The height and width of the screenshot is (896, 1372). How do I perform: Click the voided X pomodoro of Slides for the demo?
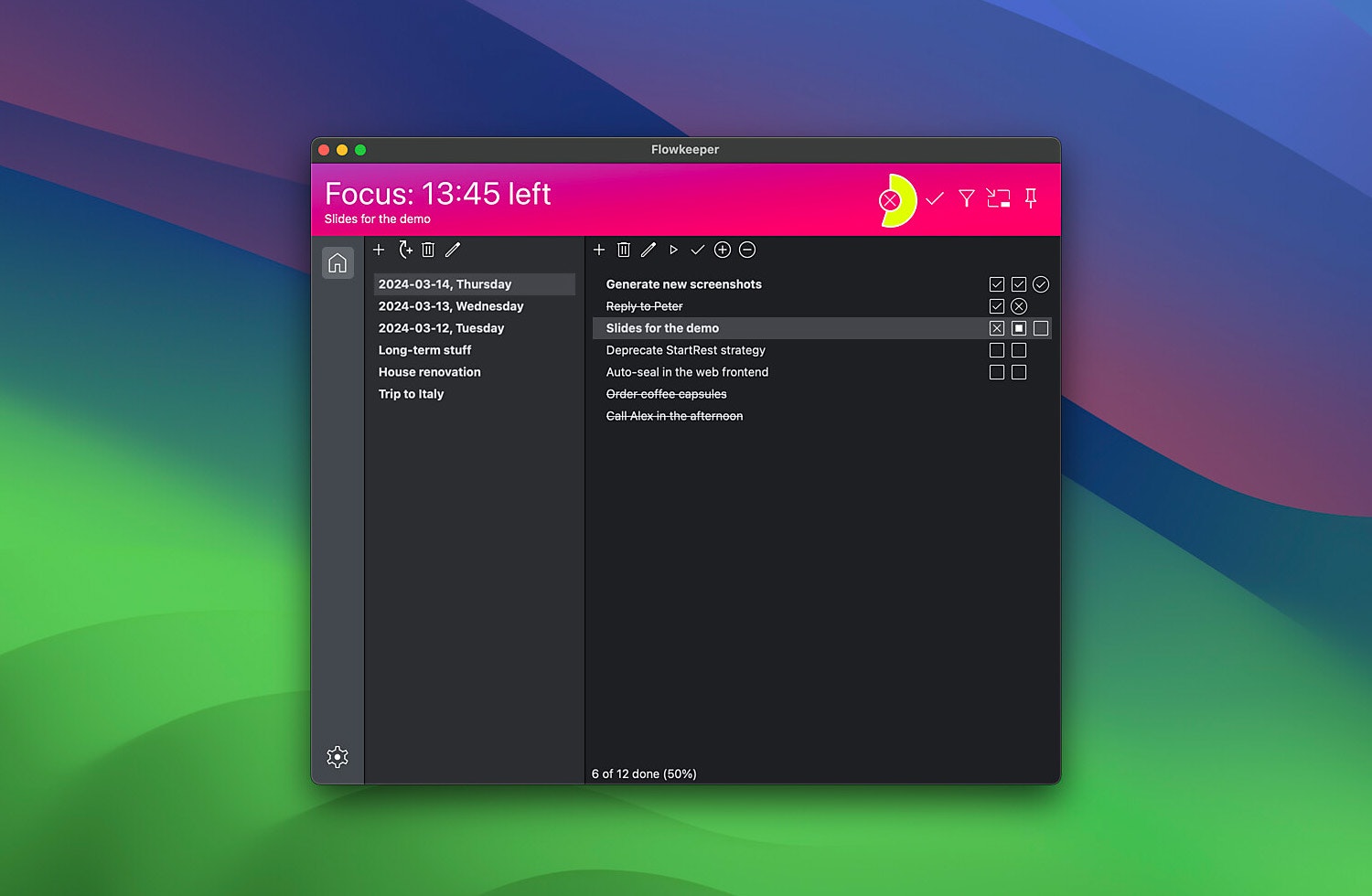[x=997, y=328]
